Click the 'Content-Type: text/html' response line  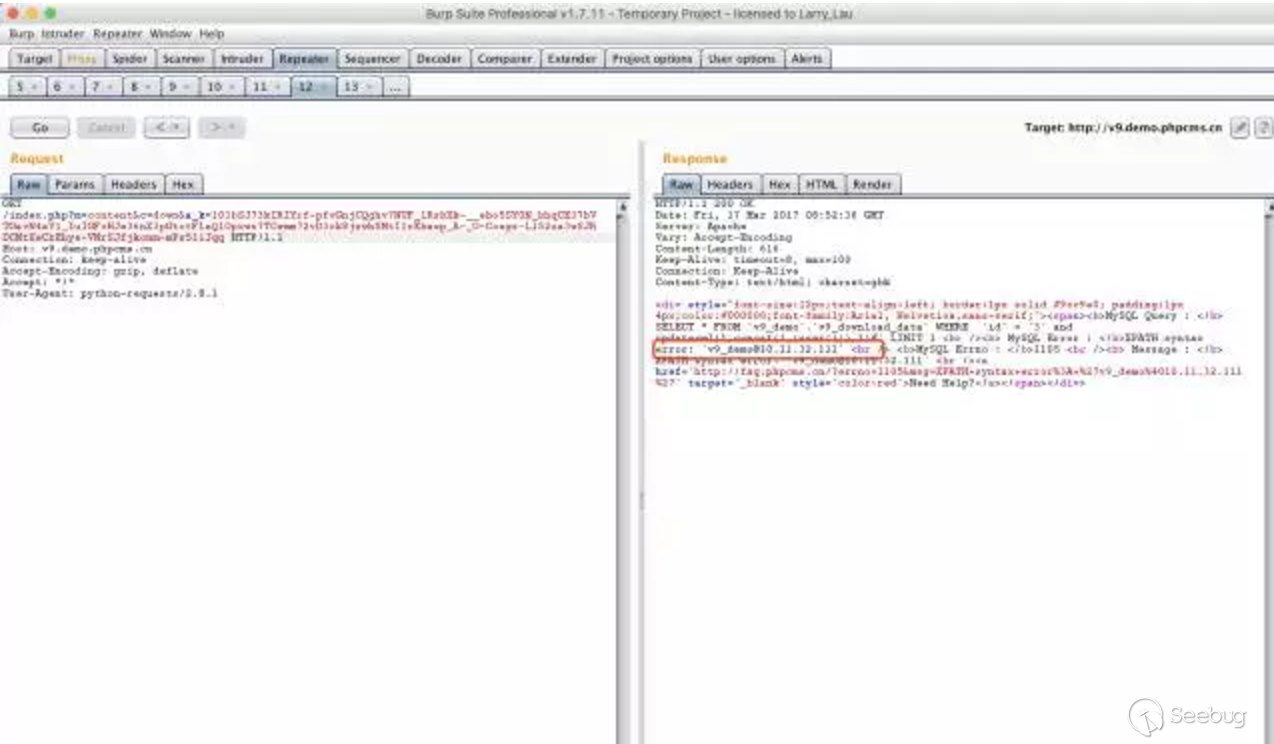click(x=772, y=282)
